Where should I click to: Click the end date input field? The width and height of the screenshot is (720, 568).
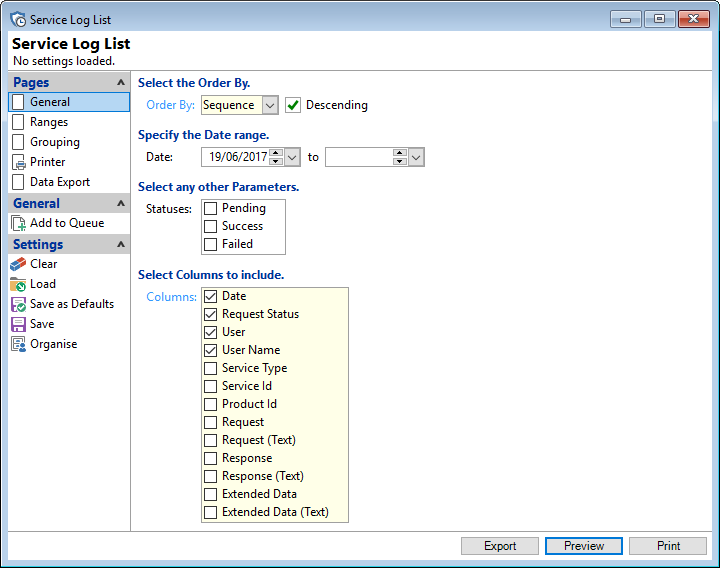click(x=359, y=157)
